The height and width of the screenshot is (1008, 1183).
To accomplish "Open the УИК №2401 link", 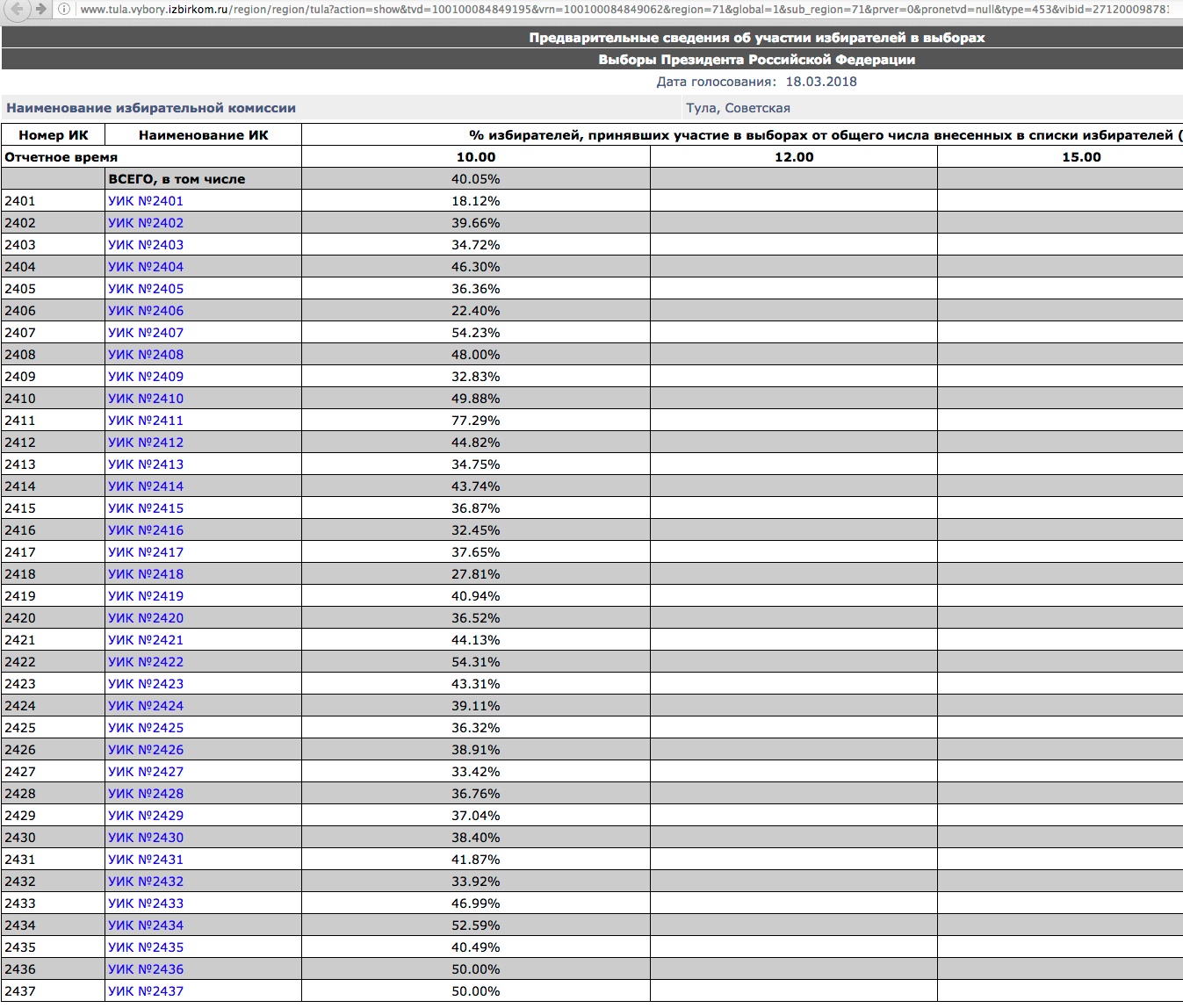I will [x=146, y=201].
